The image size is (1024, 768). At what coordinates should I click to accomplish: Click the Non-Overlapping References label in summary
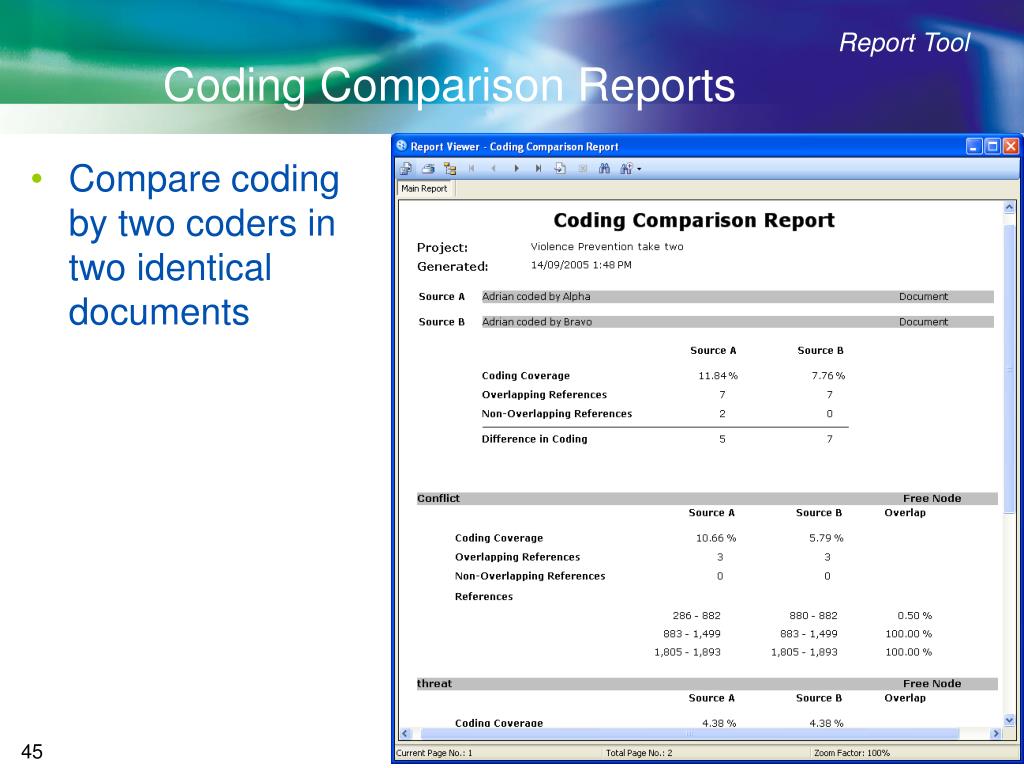pyautogui.click(x=556, y=413)
